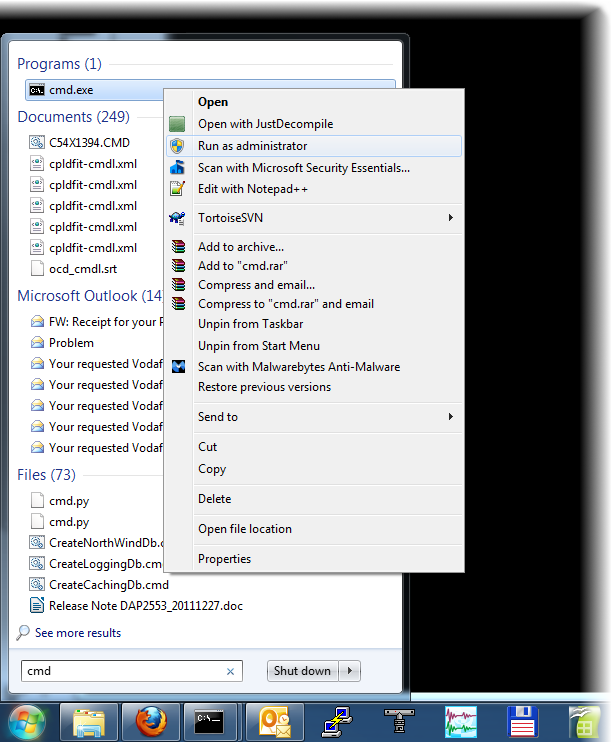Choose Compress and email...
This screenshot has width=612, height=742.
pyautogui.click(x=314, y=285)
